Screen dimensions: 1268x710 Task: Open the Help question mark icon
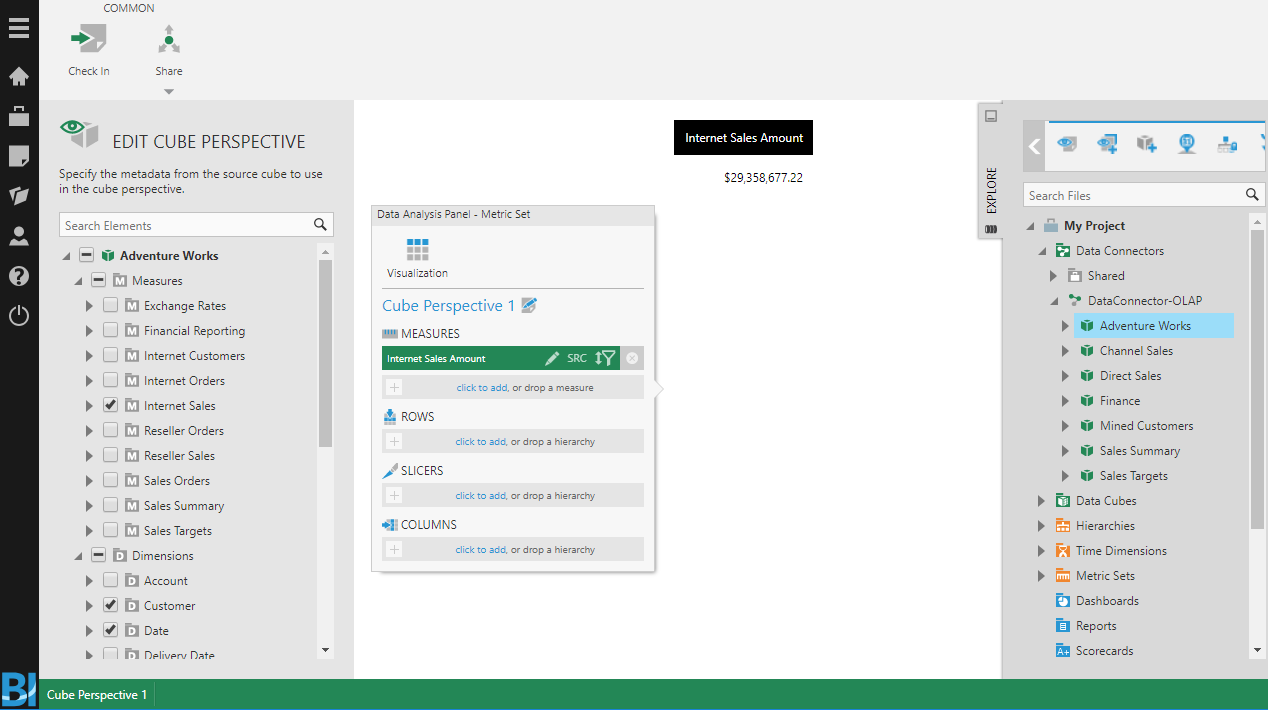(18, 276)
